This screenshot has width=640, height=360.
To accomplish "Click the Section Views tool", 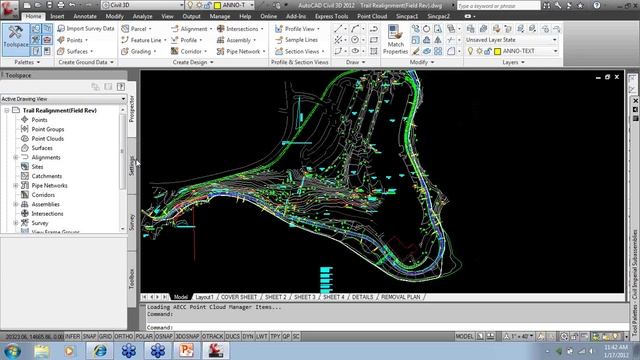I will pyautogui.click(x=300, y=51).
